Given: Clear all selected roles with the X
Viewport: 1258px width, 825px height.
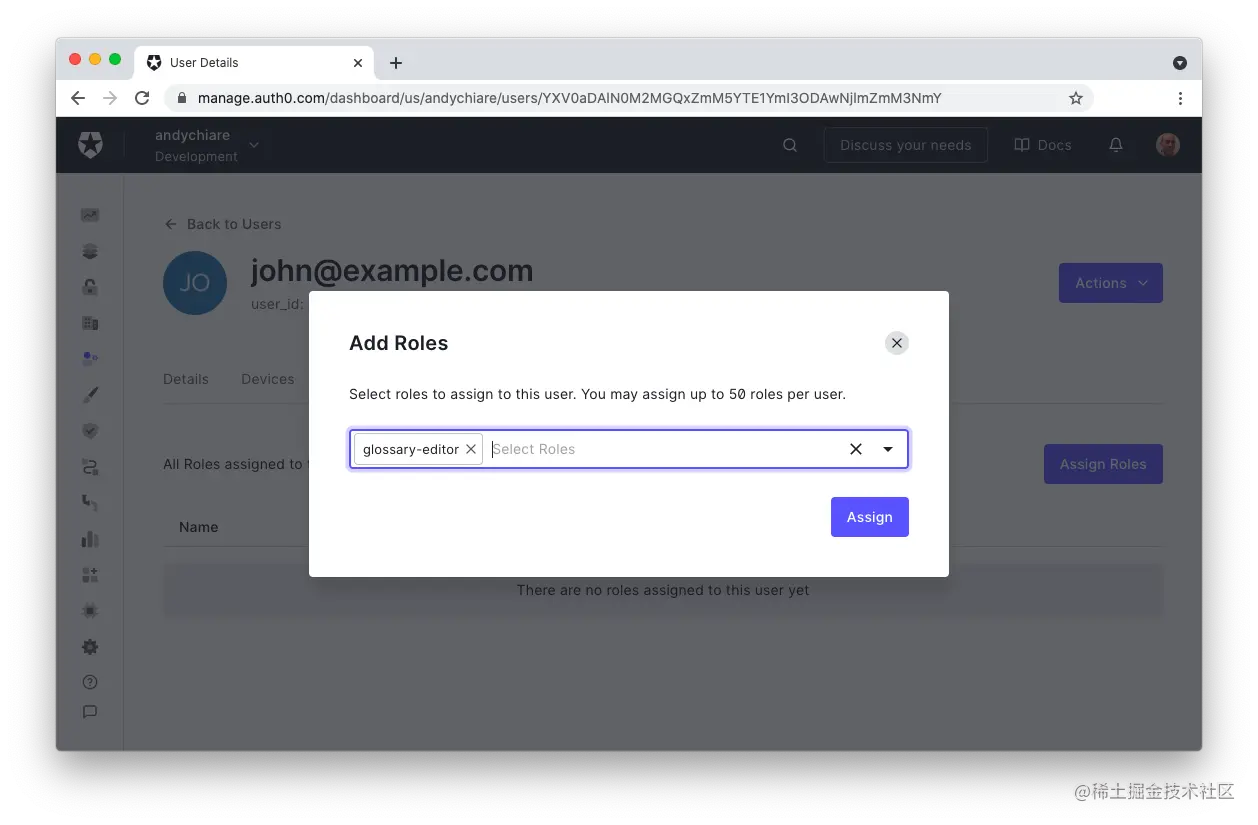Looking at the screenshot, I should coord(856,449).
